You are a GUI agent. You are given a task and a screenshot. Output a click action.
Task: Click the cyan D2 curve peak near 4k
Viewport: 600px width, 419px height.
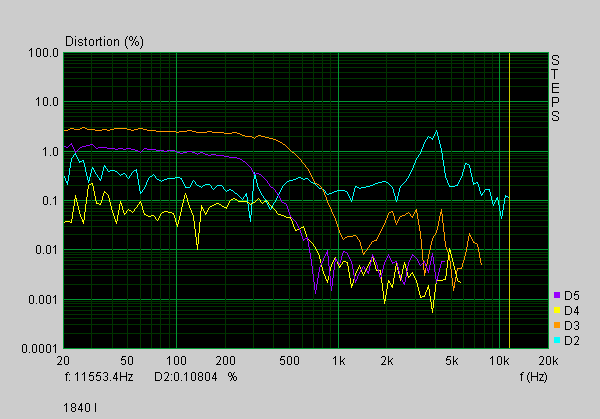436,131
